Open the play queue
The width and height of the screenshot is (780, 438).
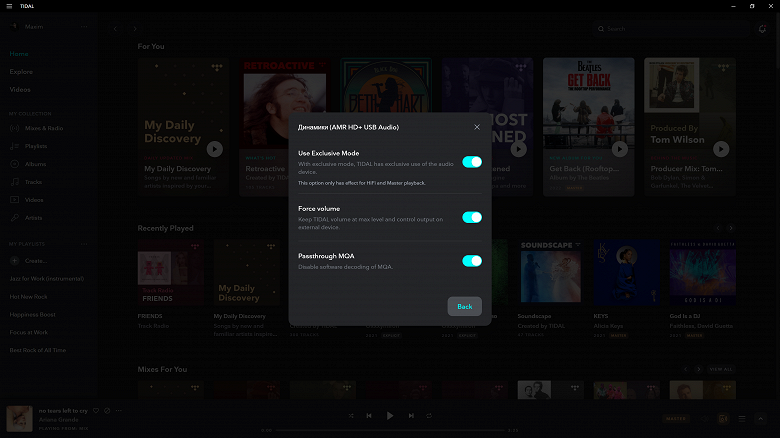[x=742, y=419]
